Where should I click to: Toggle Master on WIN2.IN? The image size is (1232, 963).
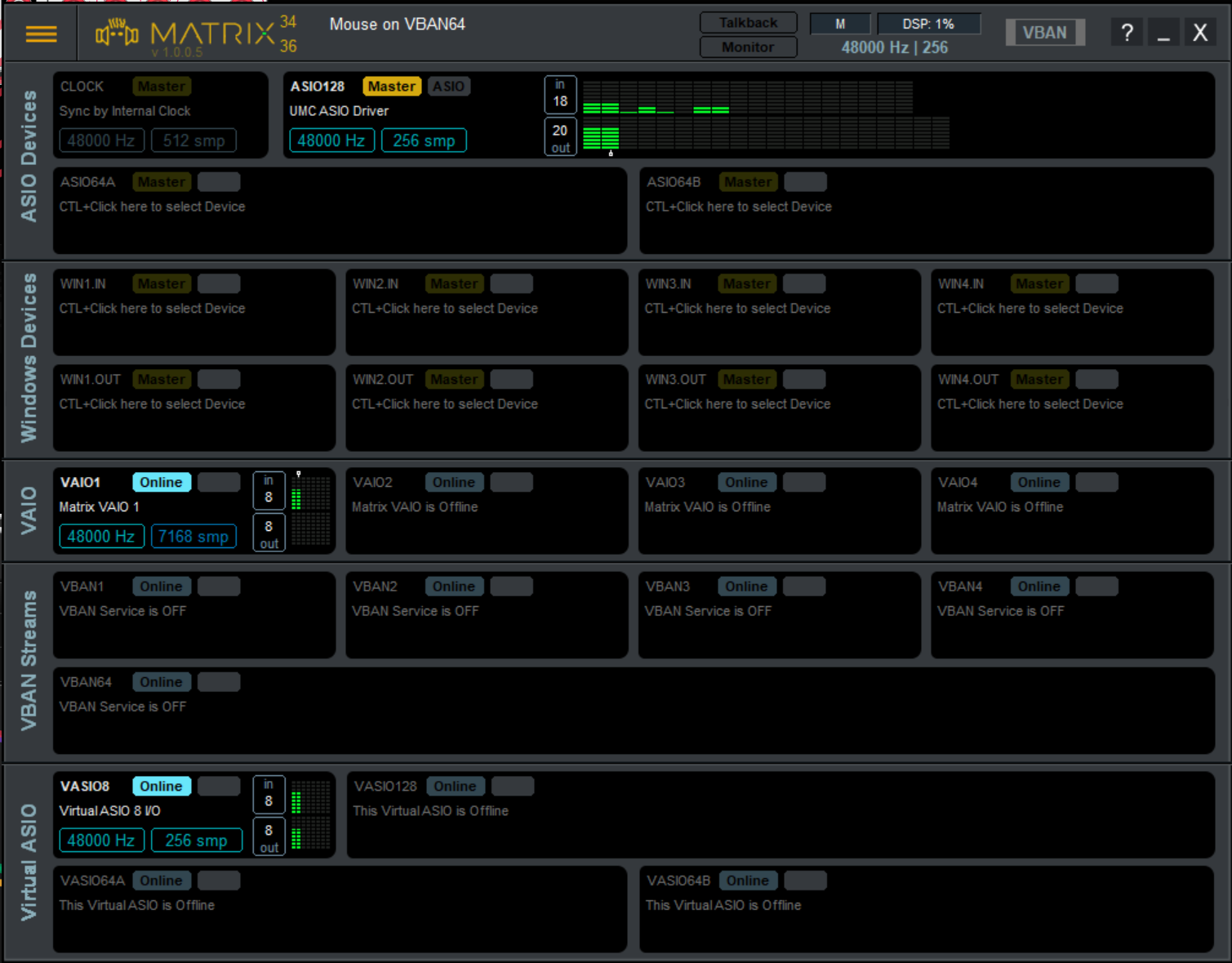(454, 284)
